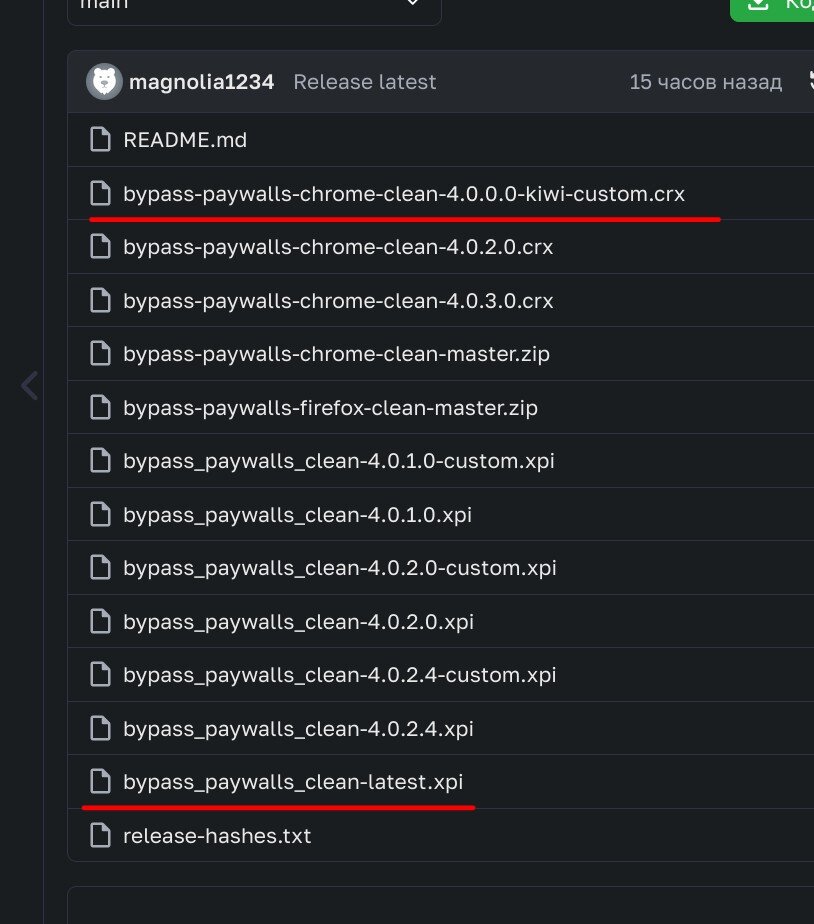Click magnolia1234 user avatar
The image size is (814, 924).
[x=104, y=81]
